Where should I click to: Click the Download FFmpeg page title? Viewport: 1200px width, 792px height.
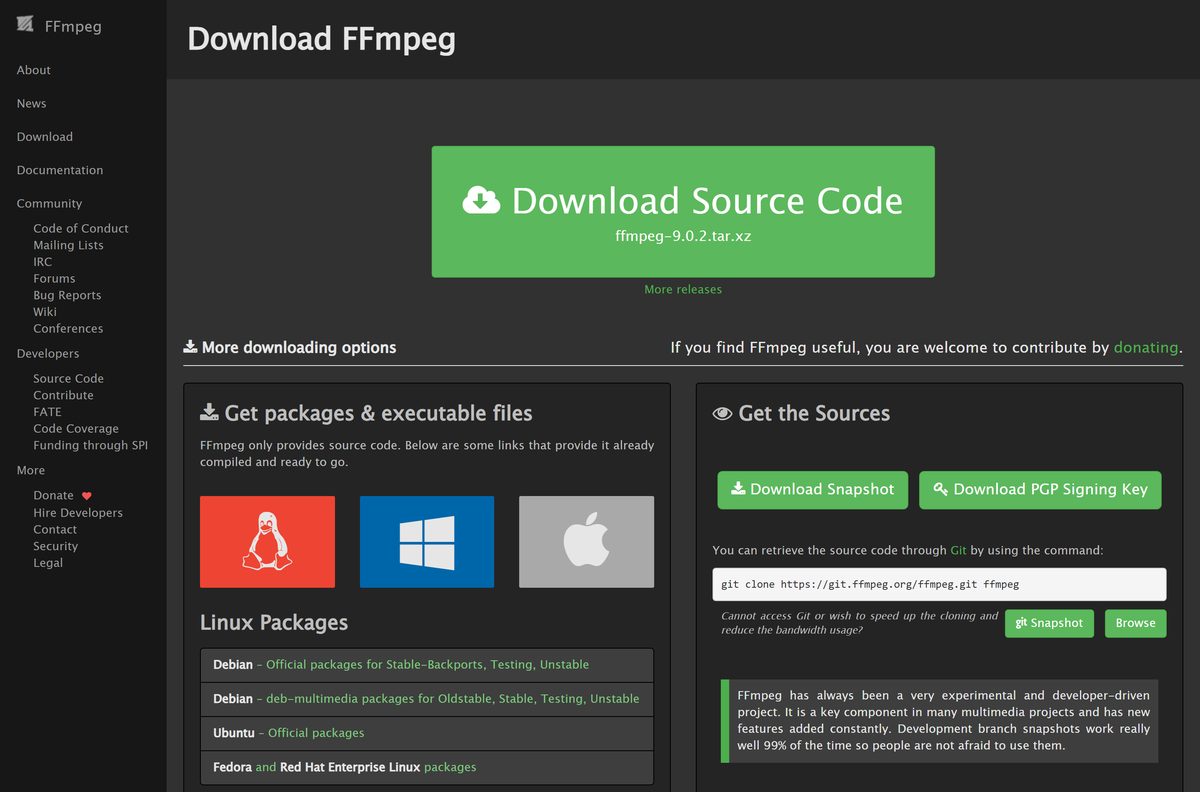321,39
